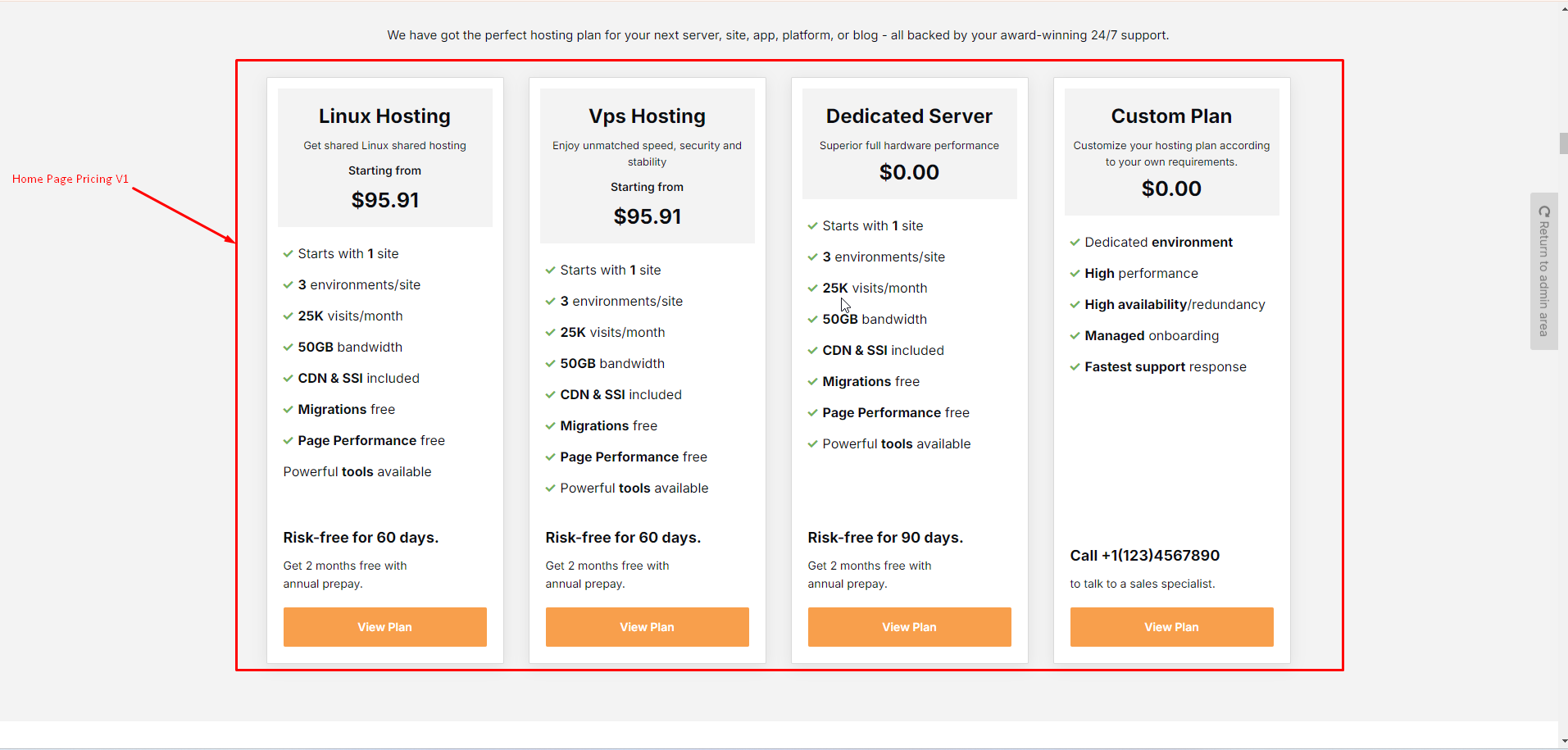Click the refresh icon on Return to admin tab
Viewport: 1568px width, 750px height.
tap(1544, 211)
